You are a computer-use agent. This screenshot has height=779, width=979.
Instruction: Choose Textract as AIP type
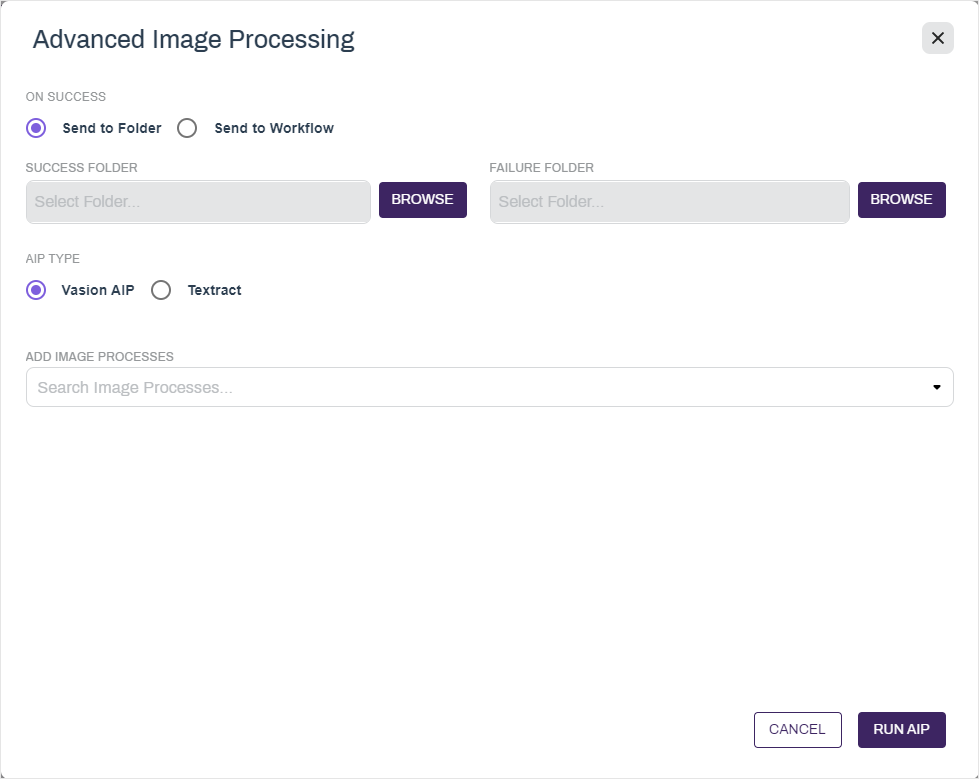tap(161, 290)
